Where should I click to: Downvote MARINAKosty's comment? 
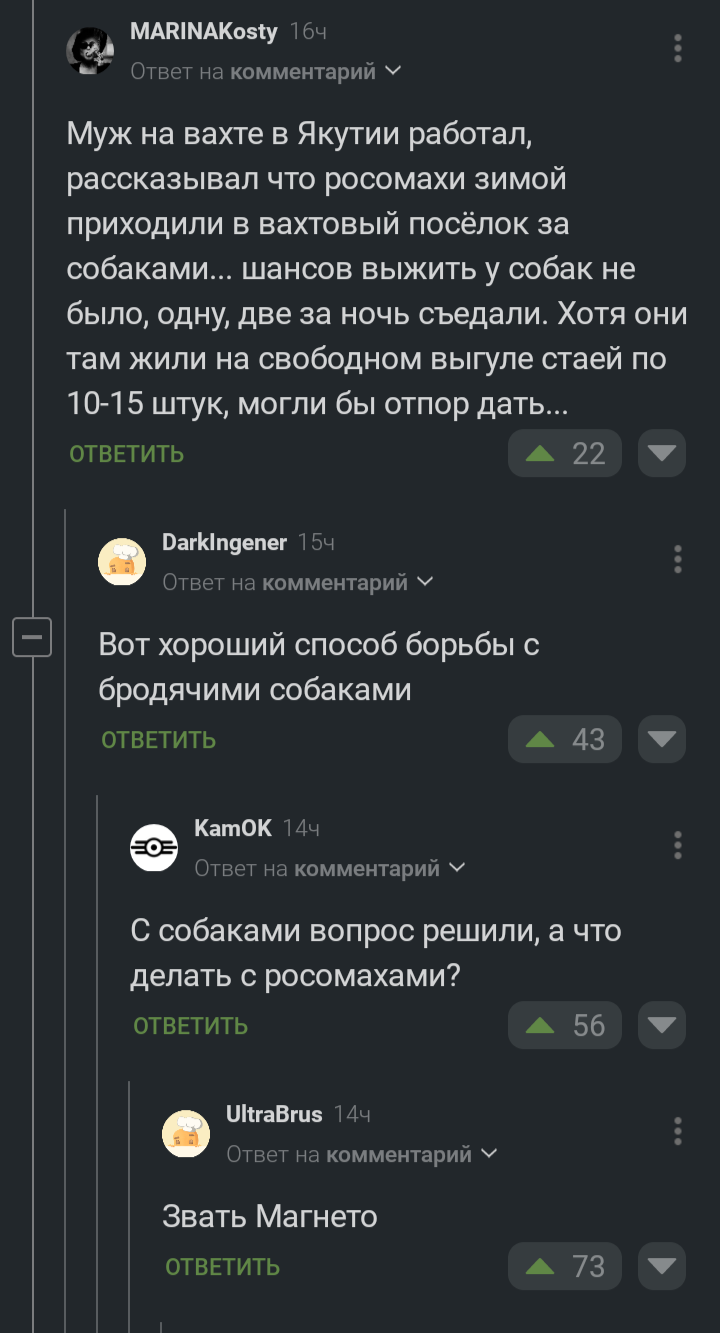(661, 454)
